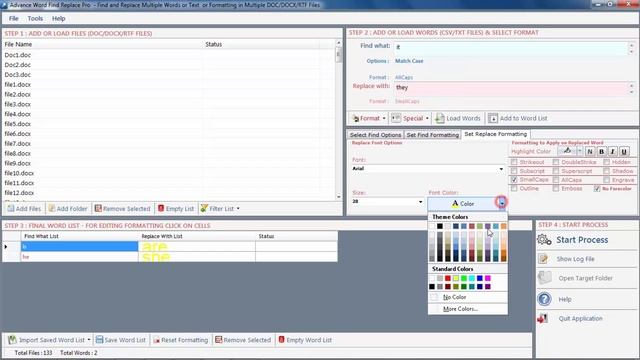The height and width of the screenshot is (360, 640).
Task: Select the Set Replace Formatting tab
Action: pyautogui.click(x=496, y=134)
